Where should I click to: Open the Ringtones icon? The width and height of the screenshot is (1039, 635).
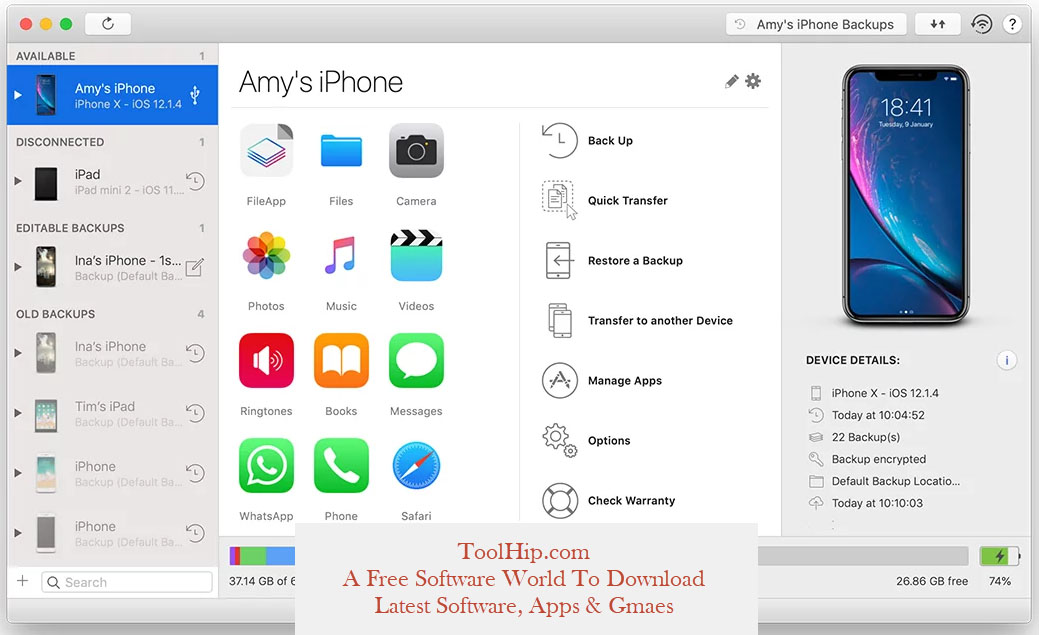point(266,360)
